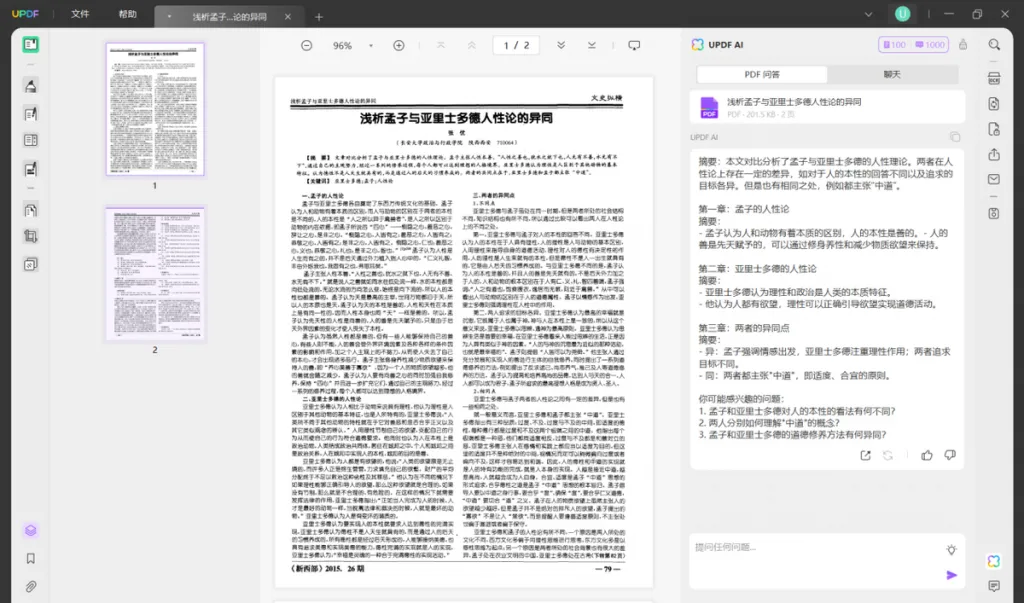Screen dimensions: 1024x603
Task: Like the AI answer with thumbs up
Action: pyautogui.click(x=927, y=455)
